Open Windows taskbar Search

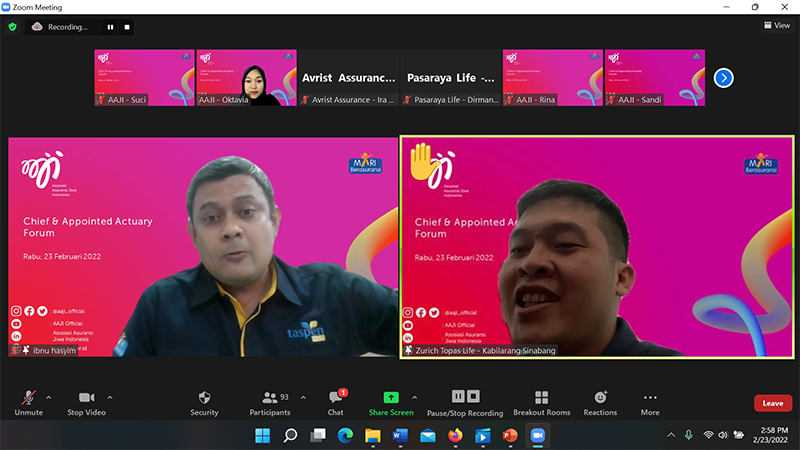(290, 436)
